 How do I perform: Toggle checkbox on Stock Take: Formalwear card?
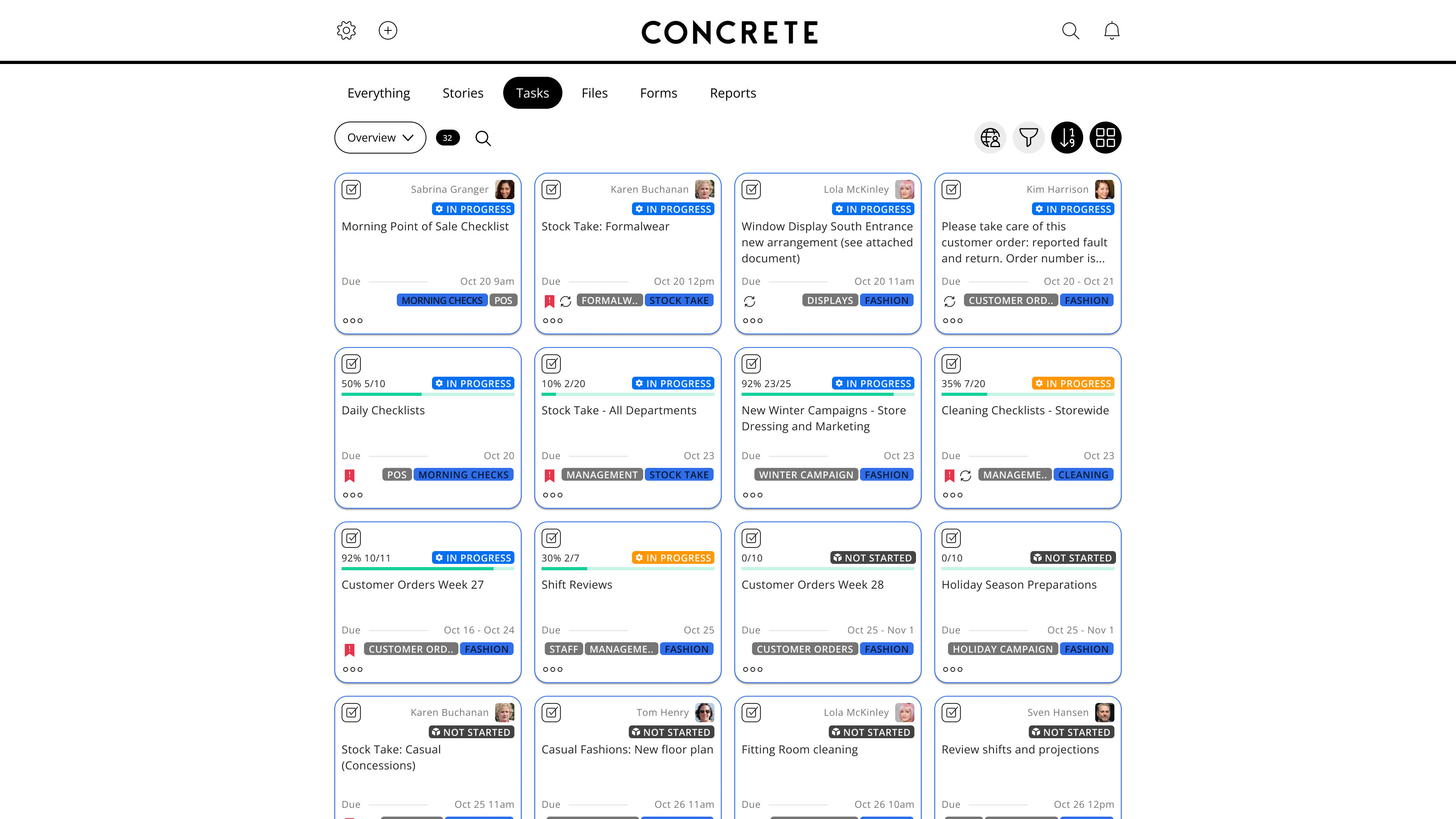(552, 189)
